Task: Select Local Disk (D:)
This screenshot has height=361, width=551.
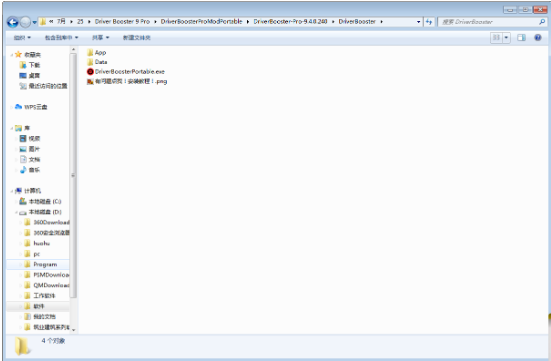Action: click(x=40, y=212)
